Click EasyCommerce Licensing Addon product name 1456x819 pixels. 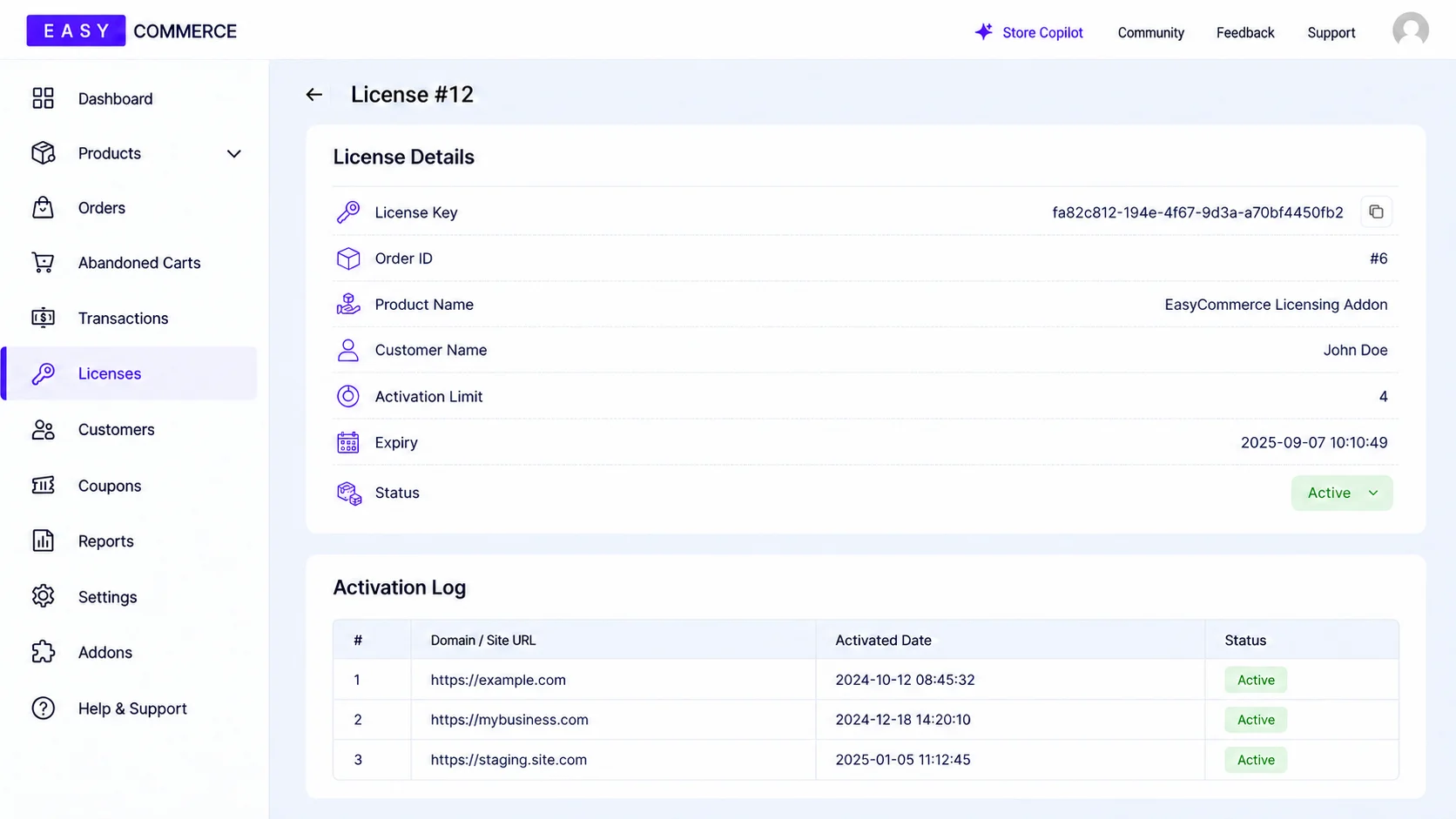click(x=1276, y=305)
